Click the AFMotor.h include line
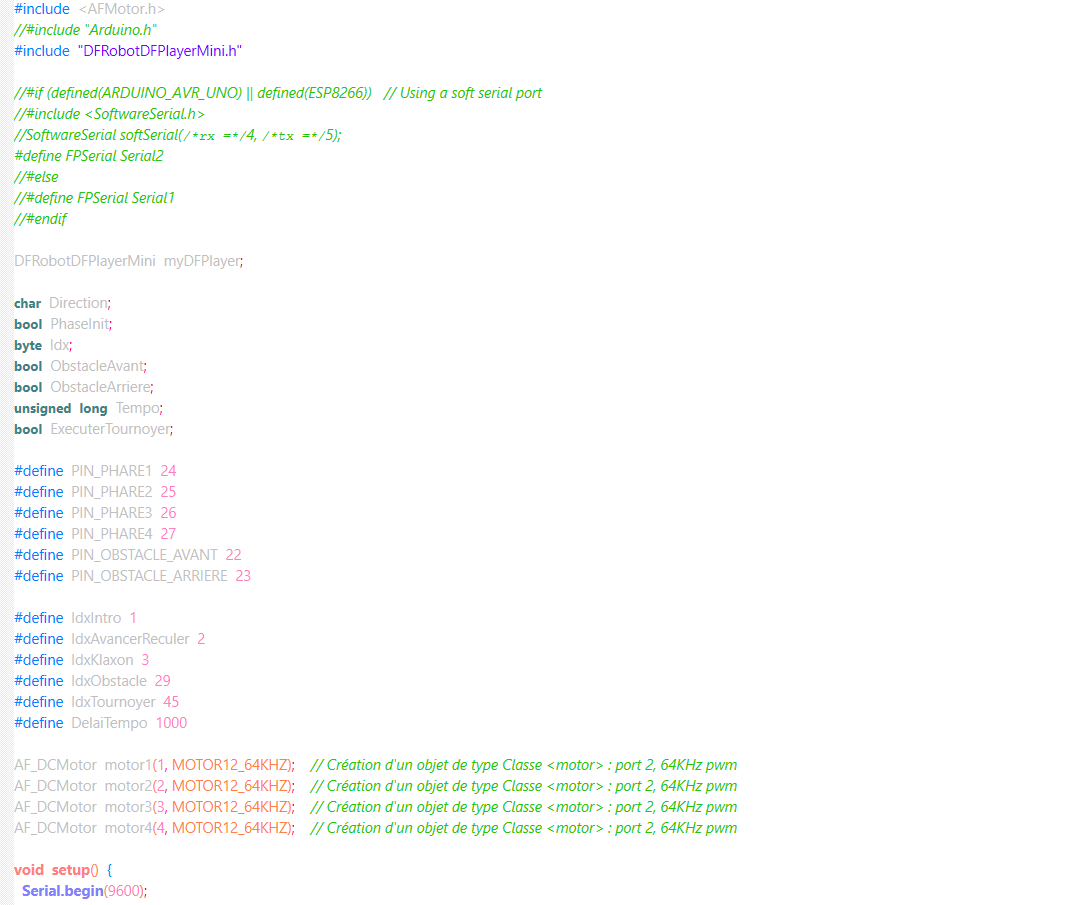The height and width of the screenshot is (905, 1072). (89, 8)
